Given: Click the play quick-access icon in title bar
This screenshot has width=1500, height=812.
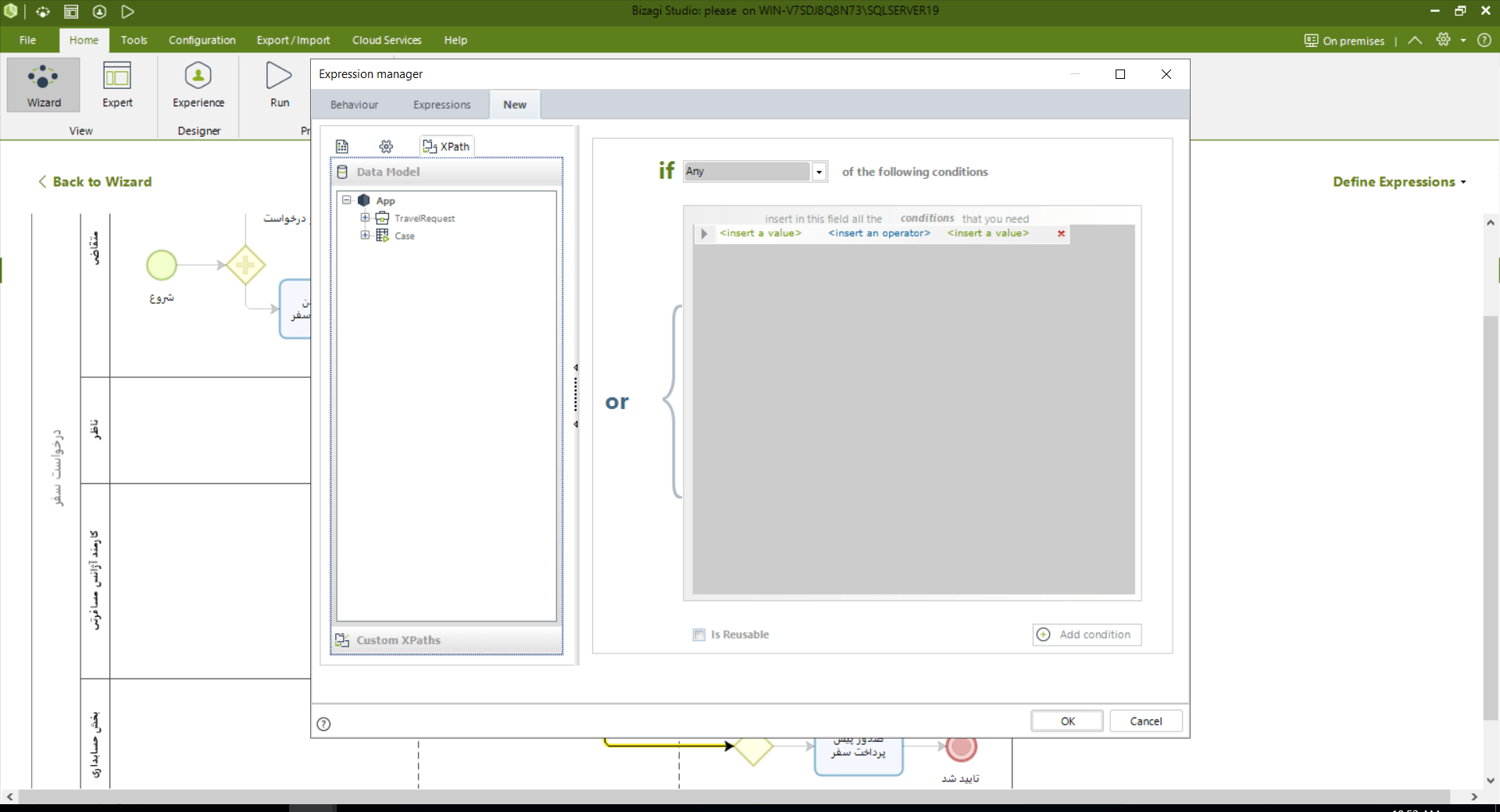Looking at the screenshot, I should tap(128, 12).
